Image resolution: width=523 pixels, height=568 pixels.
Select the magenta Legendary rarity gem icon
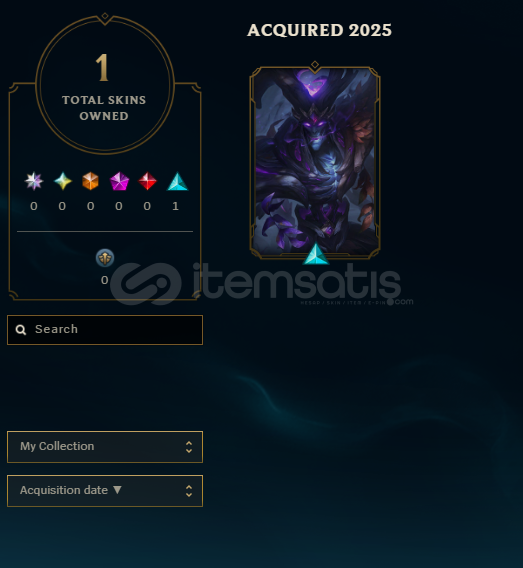[119, 181]
